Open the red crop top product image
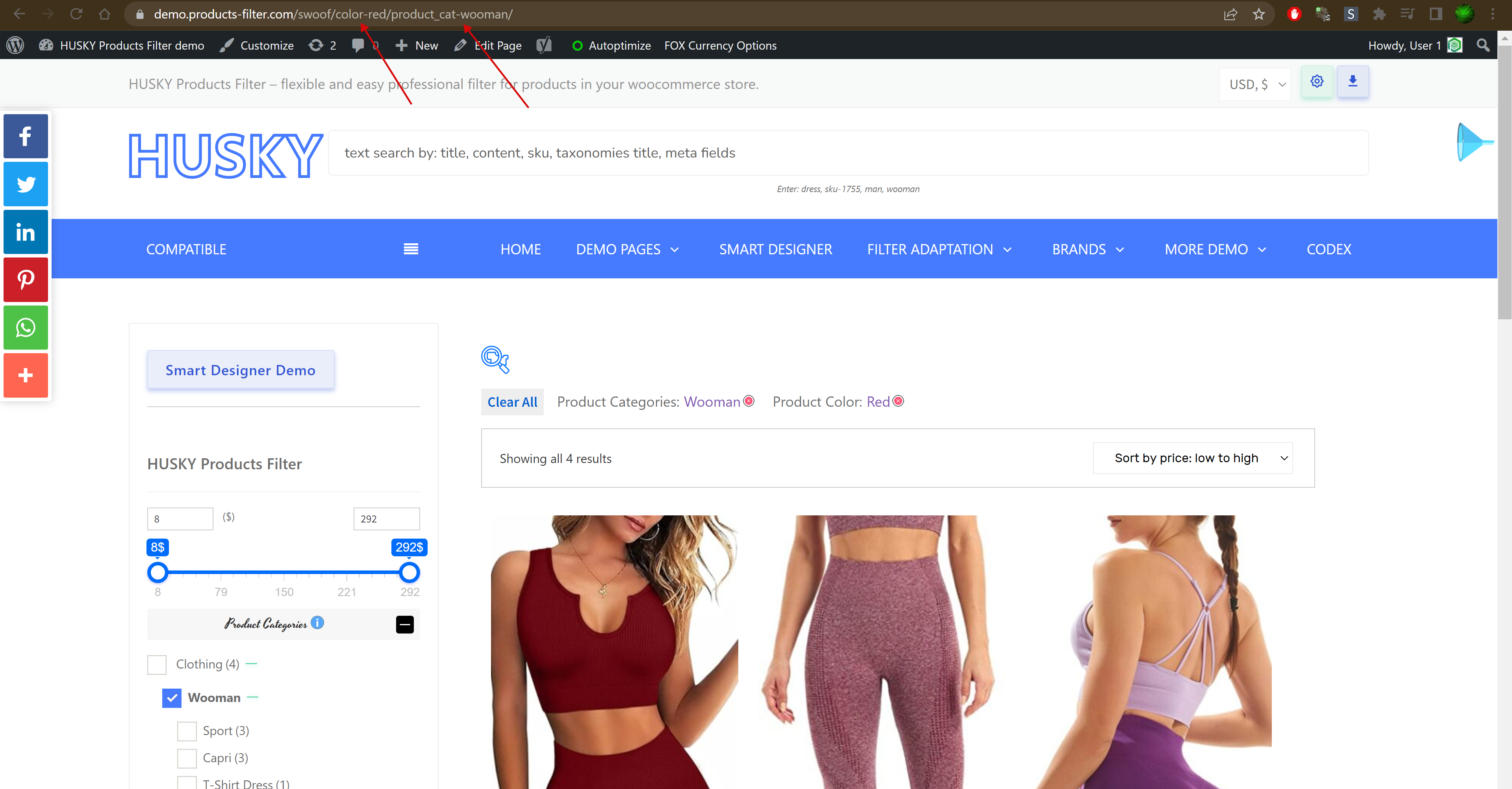 (615, 652)
